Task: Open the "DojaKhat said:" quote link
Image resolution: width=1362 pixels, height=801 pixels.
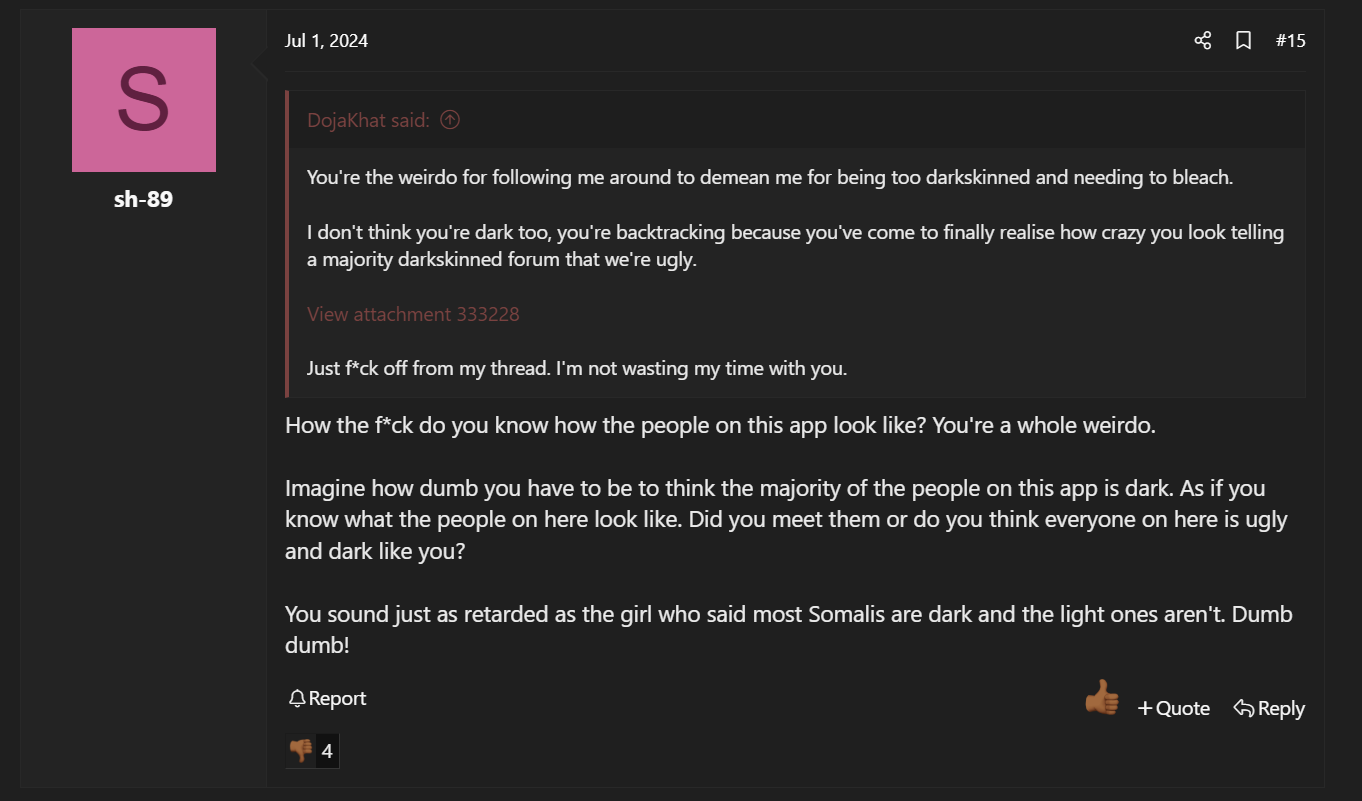Action: click(x=368, y=120)
